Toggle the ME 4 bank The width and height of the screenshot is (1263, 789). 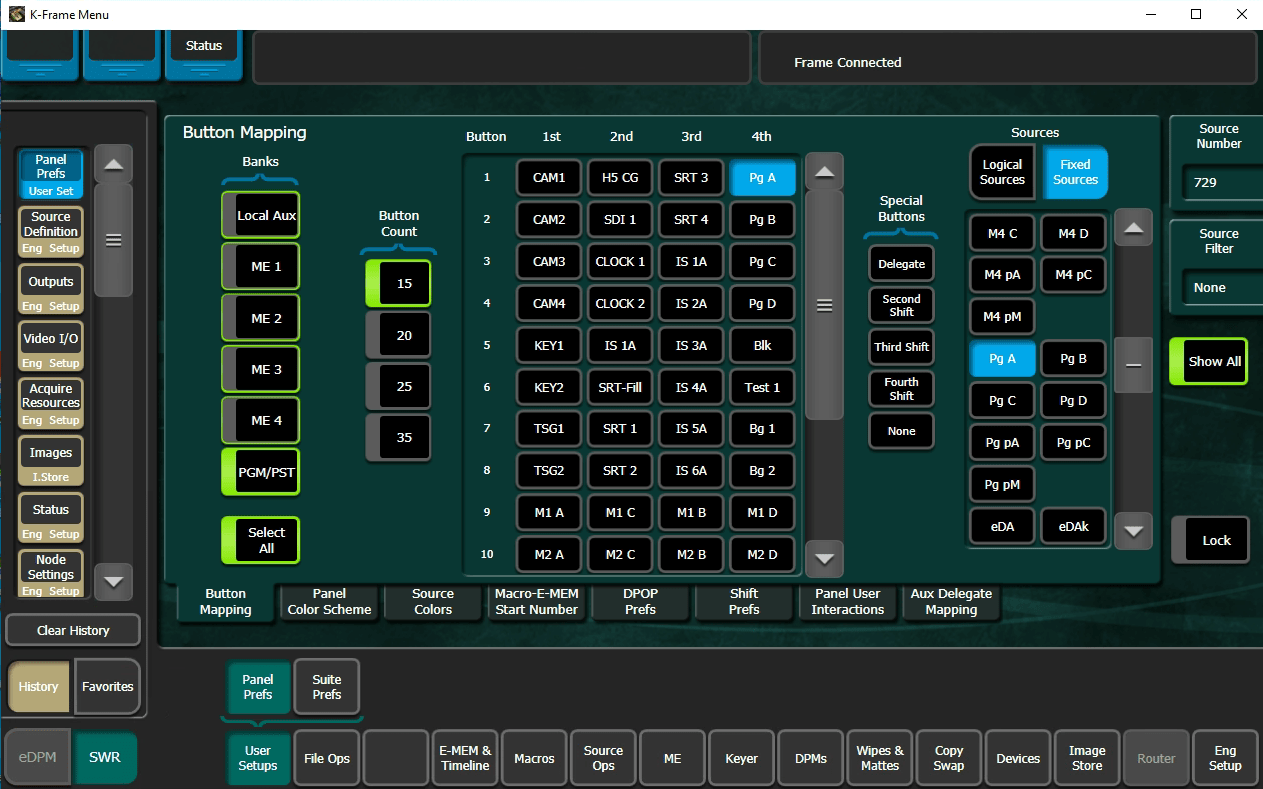(260, 420)
